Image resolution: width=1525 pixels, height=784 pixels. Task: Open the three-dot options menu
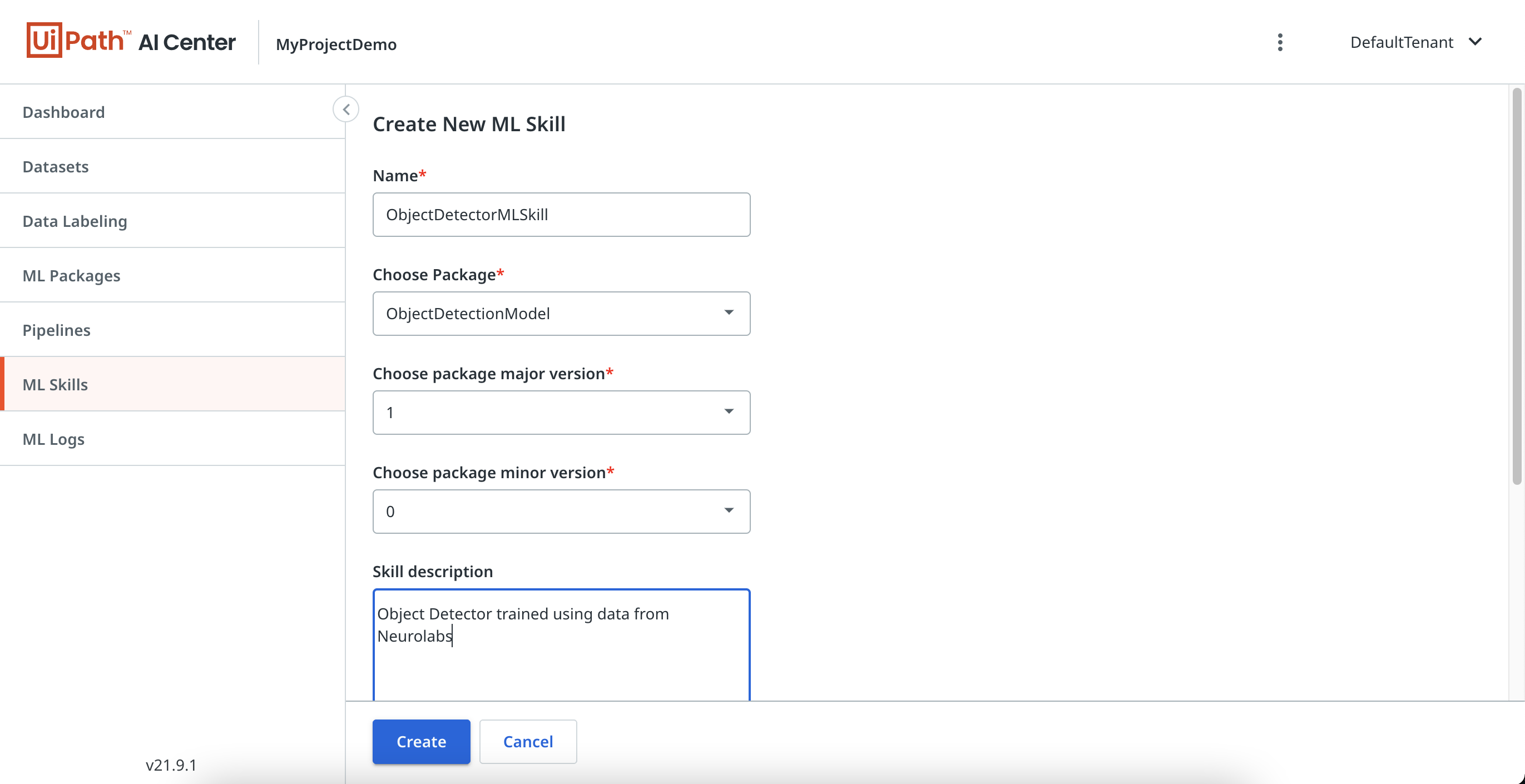pyautogui.click(x=1280, y=42)
